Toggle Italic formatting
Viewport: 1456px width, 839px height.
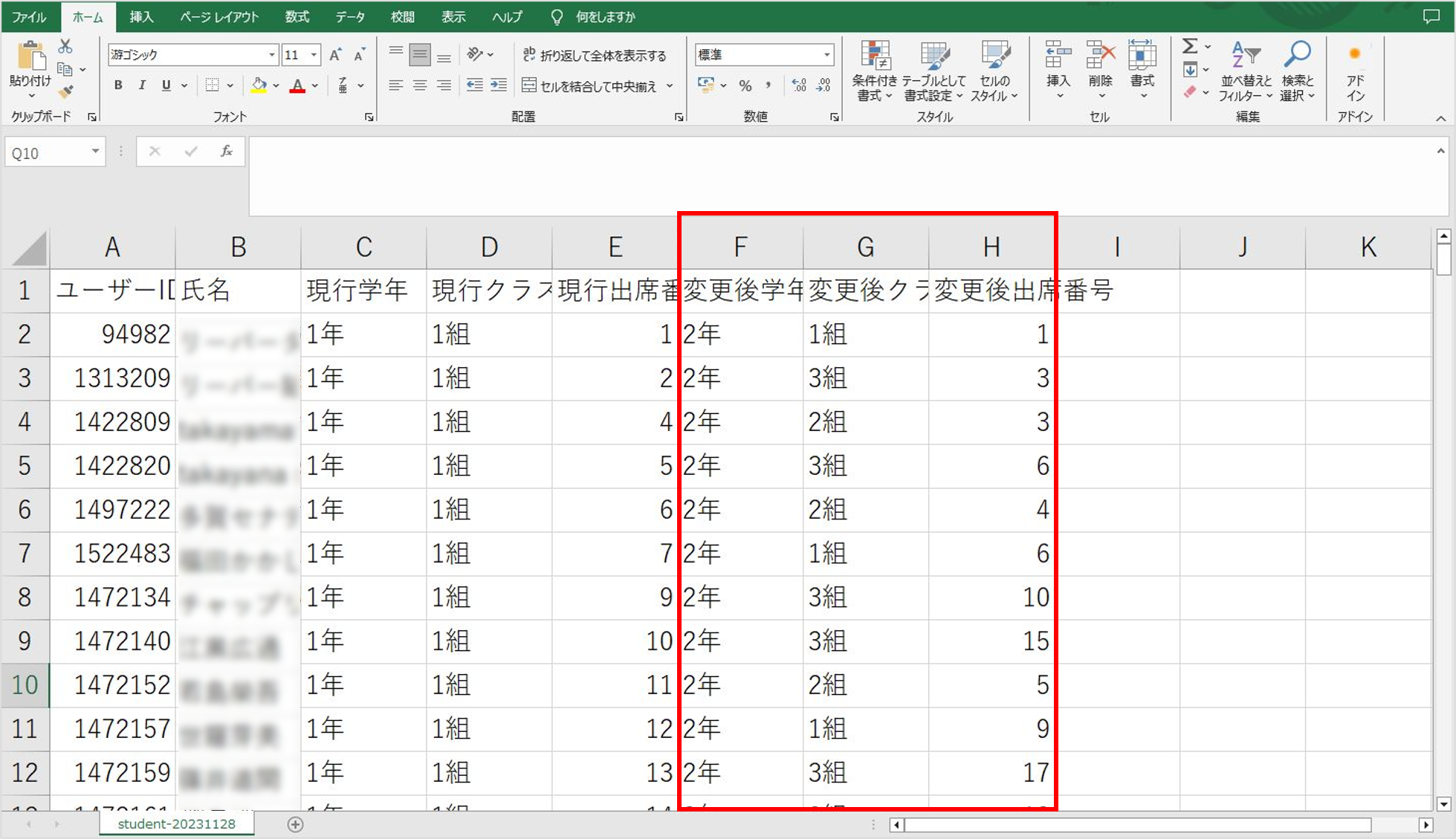pos(142,85)
